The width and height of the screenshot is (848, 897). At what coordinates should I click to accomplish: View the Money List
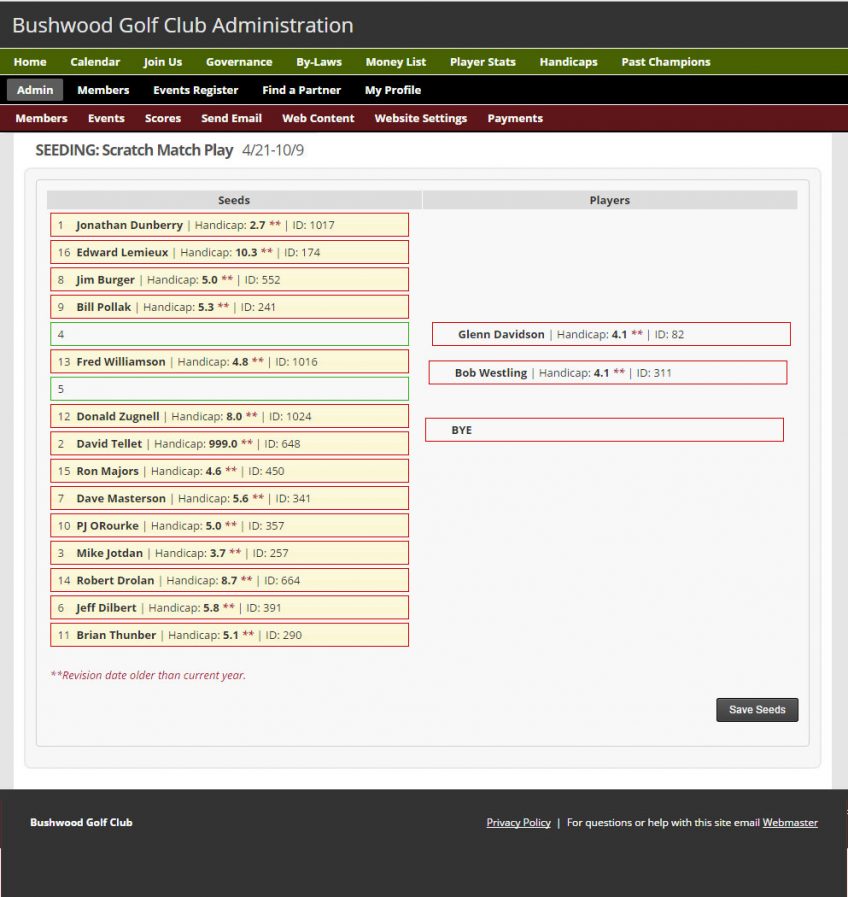pos(395,62)
